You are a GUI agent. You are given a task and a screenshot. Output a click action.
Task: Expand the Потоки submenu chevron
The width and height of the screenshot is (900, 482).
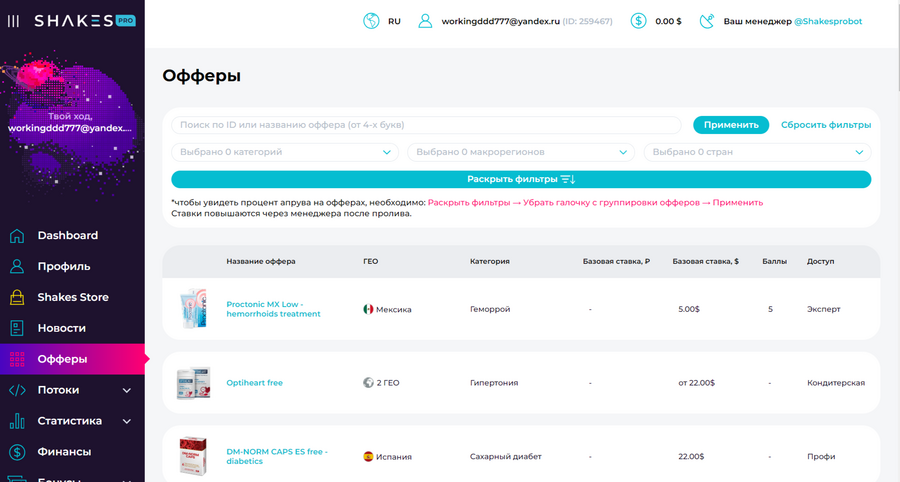click(127, 390)
